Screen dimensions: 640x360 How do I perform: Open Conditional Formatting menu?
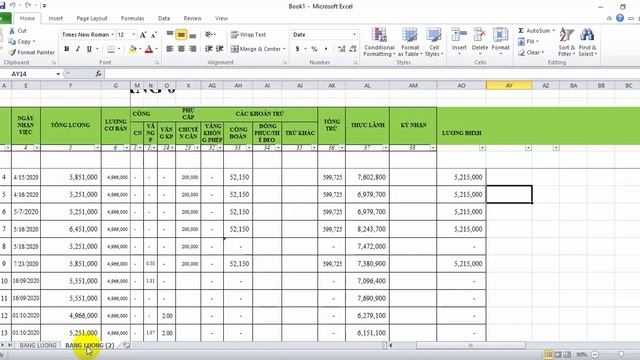[379, 42]
